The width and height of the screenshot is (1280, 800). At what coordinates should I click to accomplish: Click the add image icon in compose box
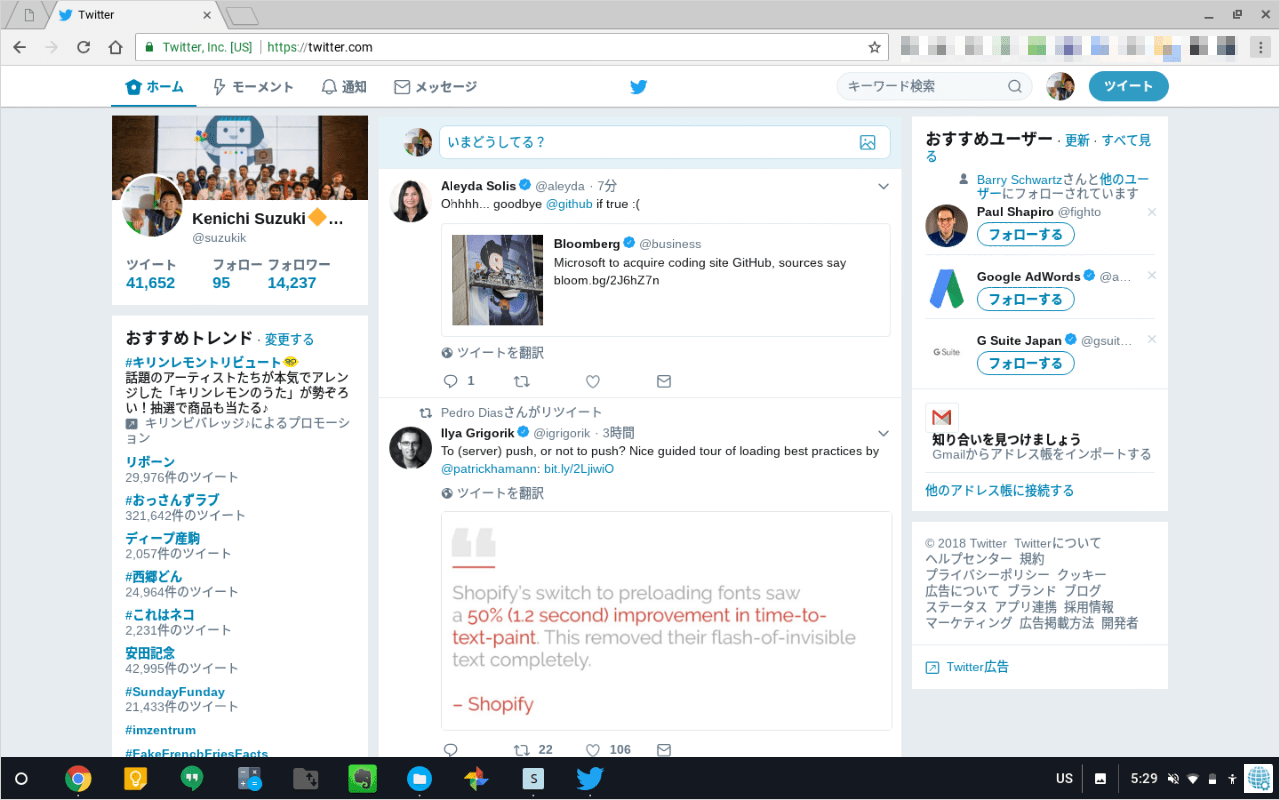(867, 142)
